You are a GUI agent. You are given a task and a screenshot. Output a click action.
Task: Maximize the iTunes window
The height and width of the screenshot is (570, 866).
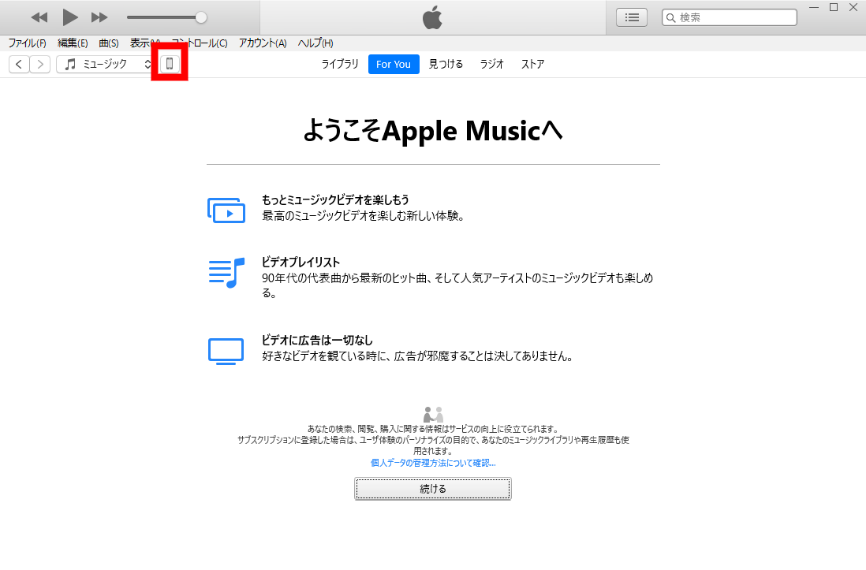tap(834, 8)
